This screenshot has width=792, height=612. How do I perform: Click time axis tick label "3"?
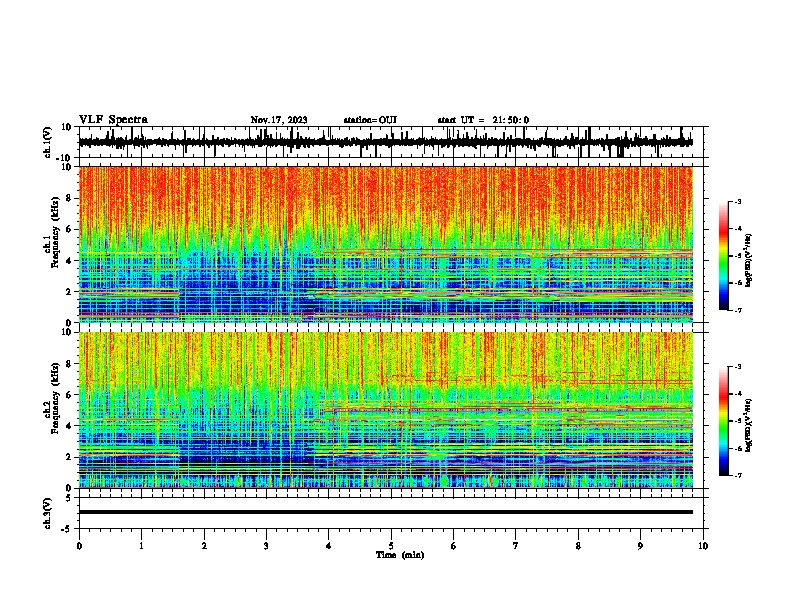pyautogui.click(x=266, y=546)
